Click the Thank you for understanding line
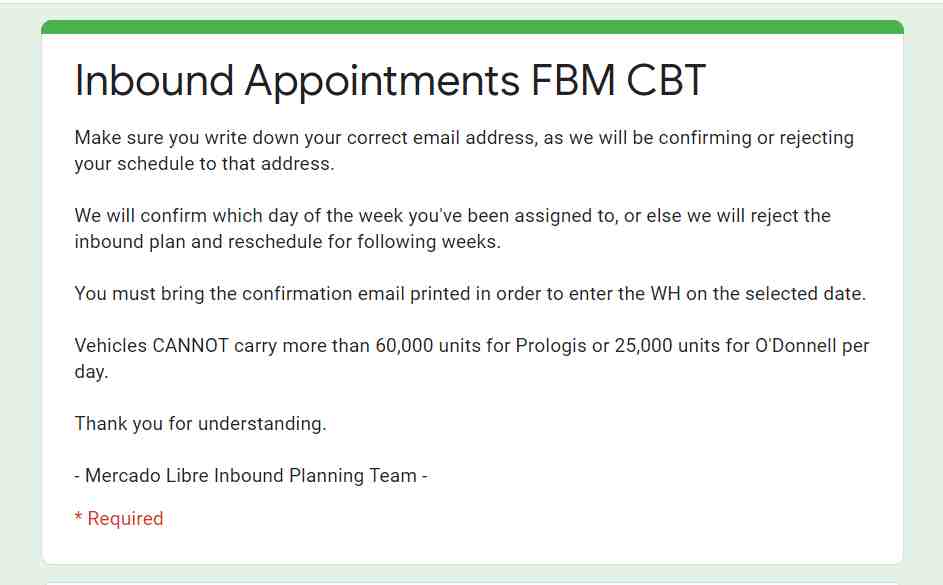This screenshot has height=585, width=943. [200, 424]
